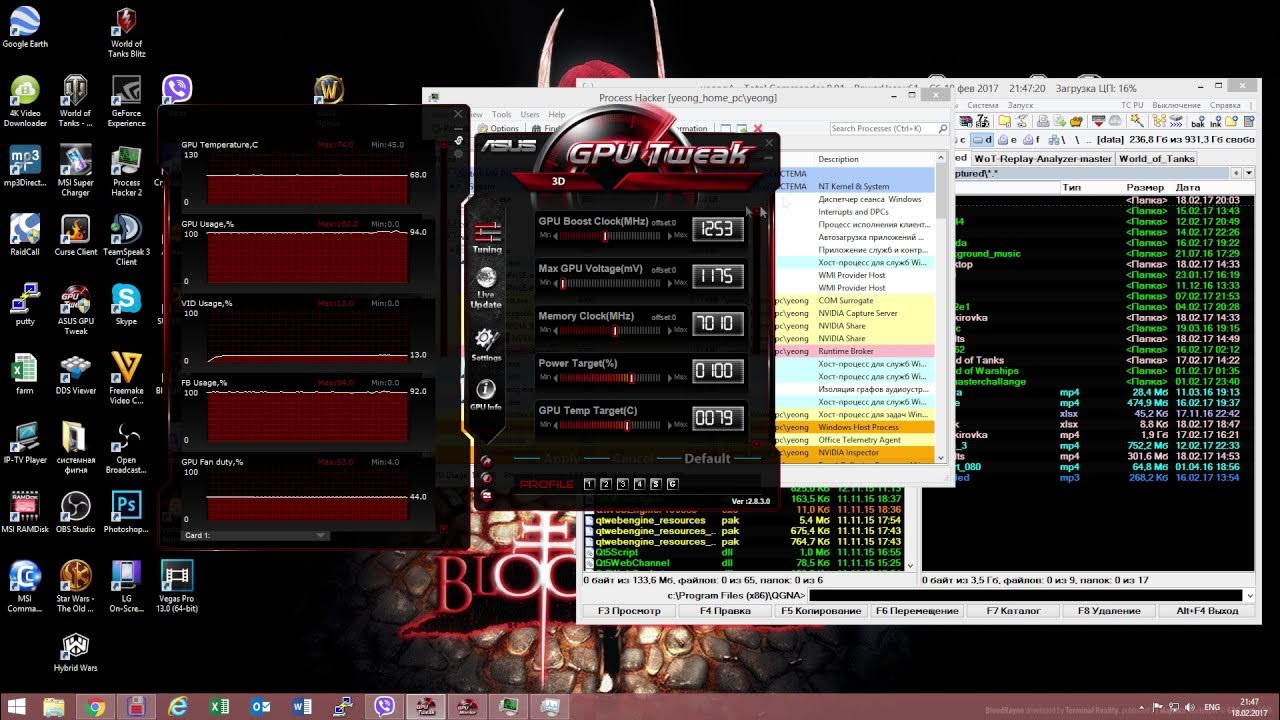The image size is (1280, 720).
Task: Select GPU Tweak profile 2
Action: point(606,484)
